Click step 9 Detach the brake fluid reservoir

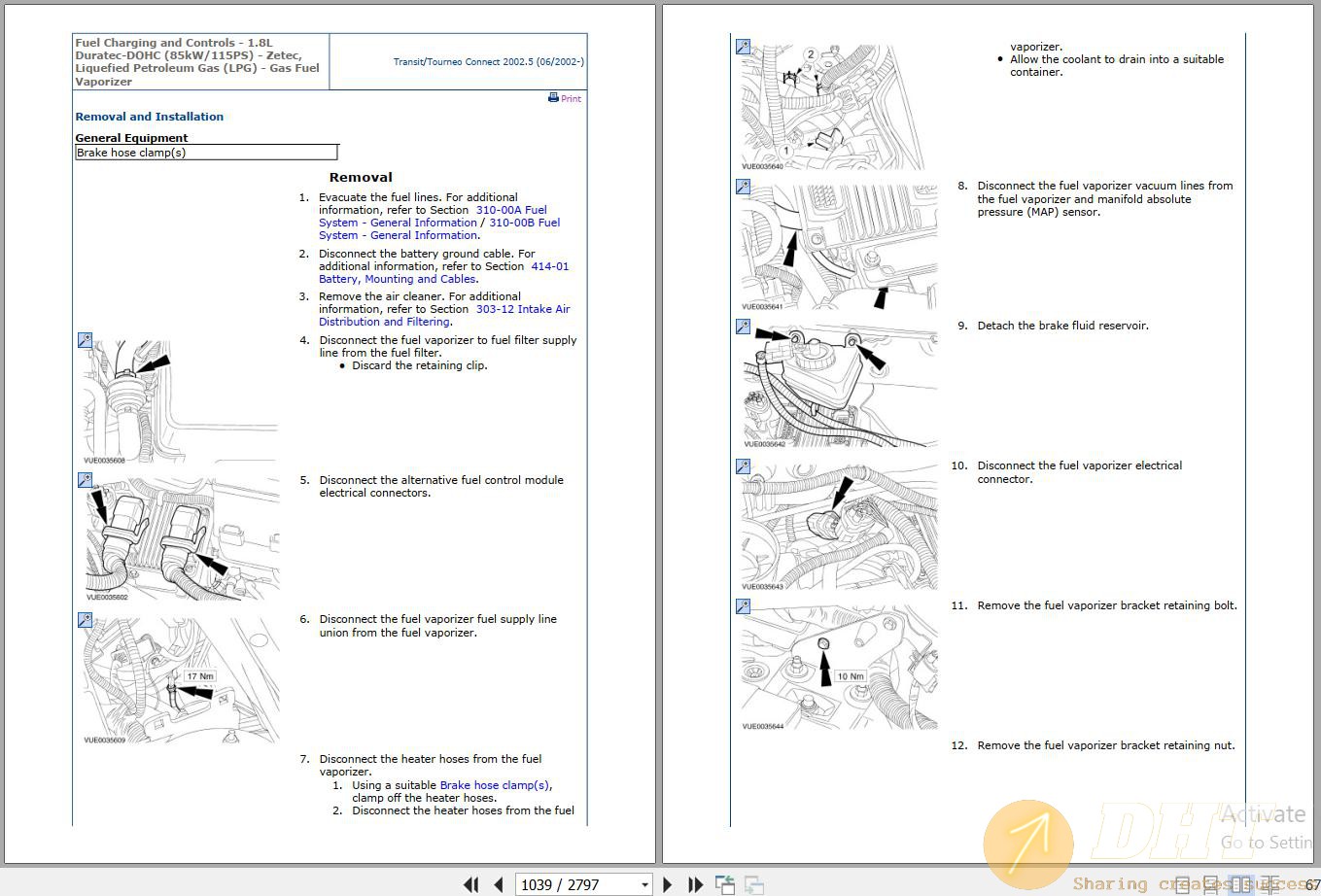(x=1062, y=326)
